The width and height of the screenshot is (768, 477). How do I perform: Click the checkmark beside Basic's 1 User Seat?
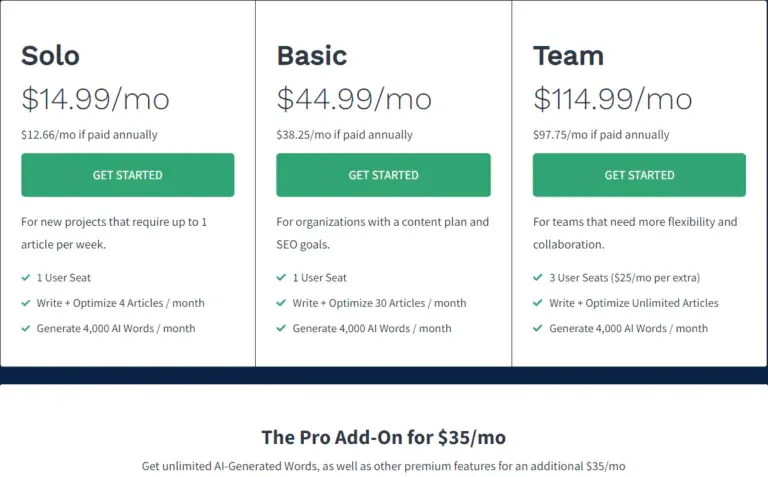[281, 277]
